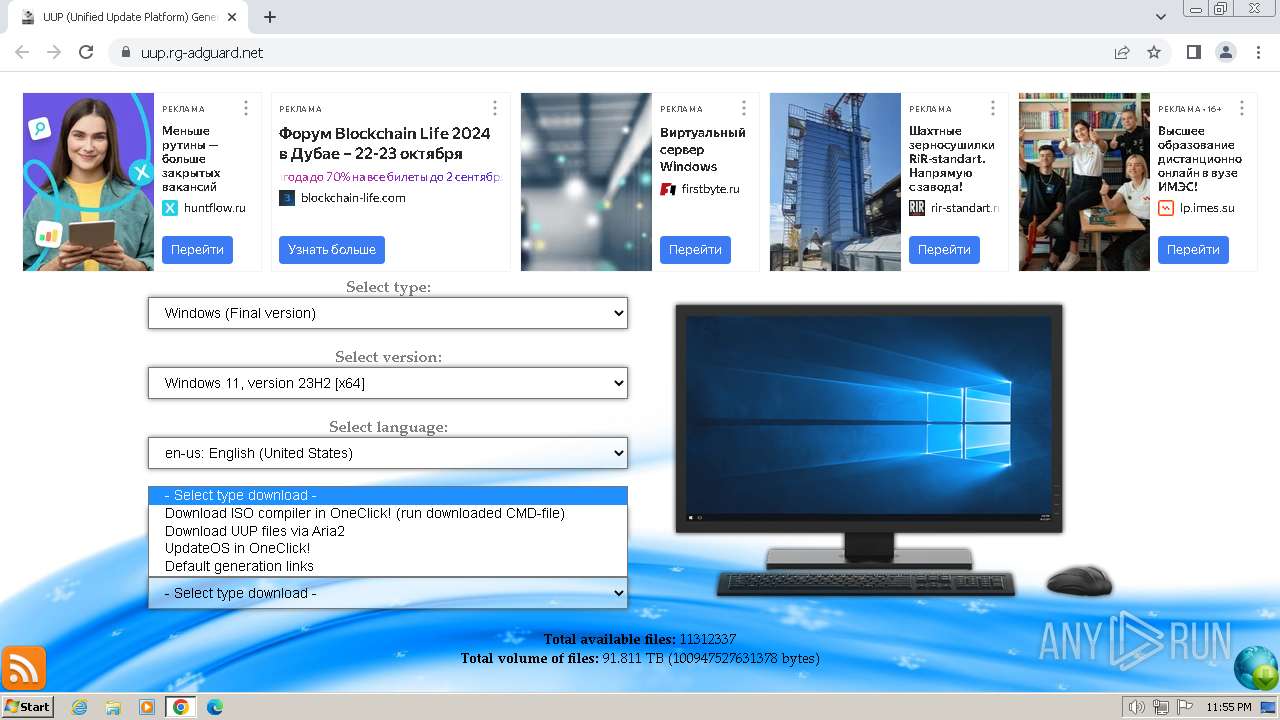Viewport: 1280px width, 720px height.
Task: Click 'Форум Blockchain Life 2024' ad headline
Action: (x=384, y=143)
